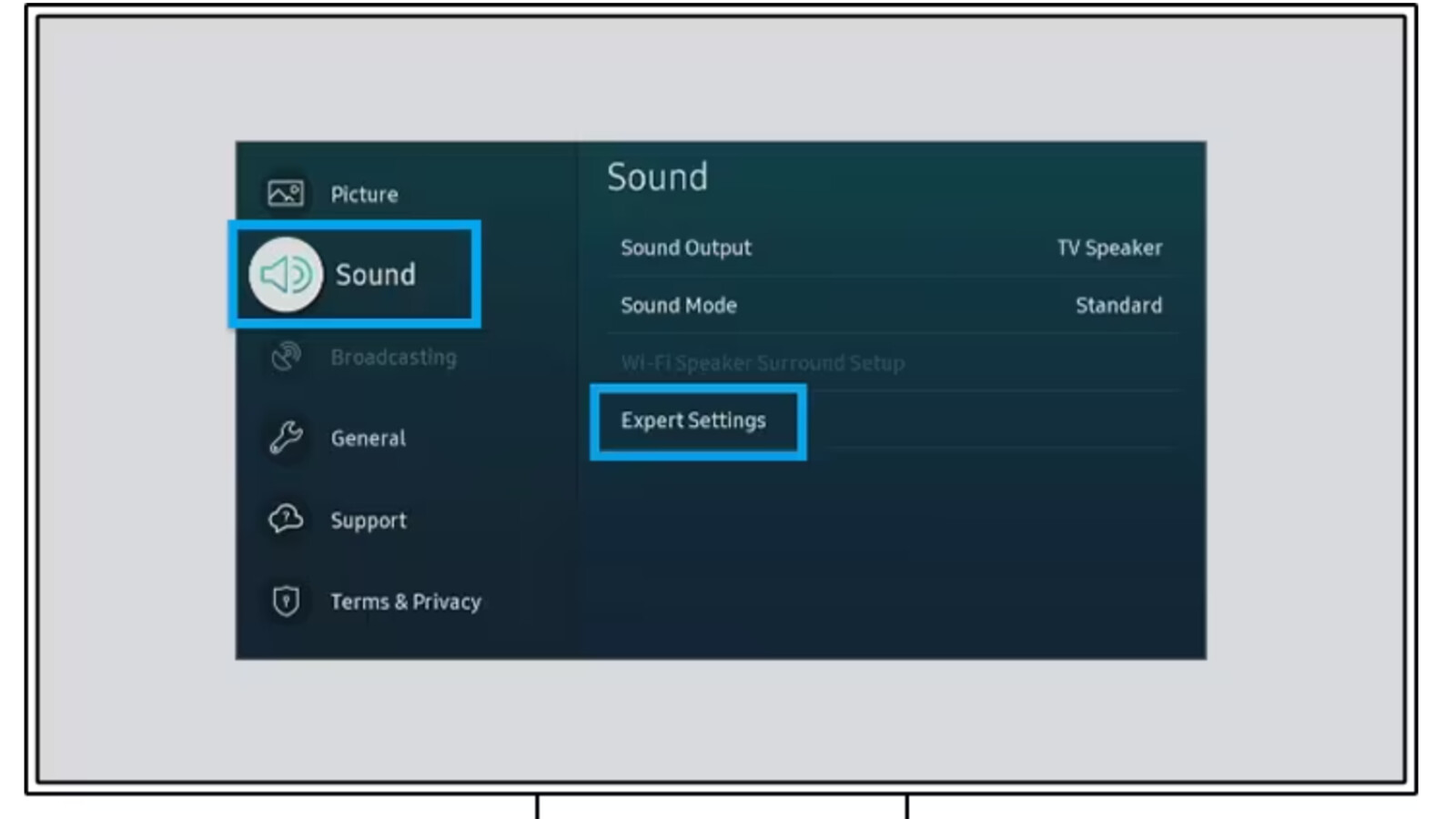This screenshot has height=819, width=1456.
Task: Open the Sound Mode selector
Action: pyautogui.click(x=679, y=305)
